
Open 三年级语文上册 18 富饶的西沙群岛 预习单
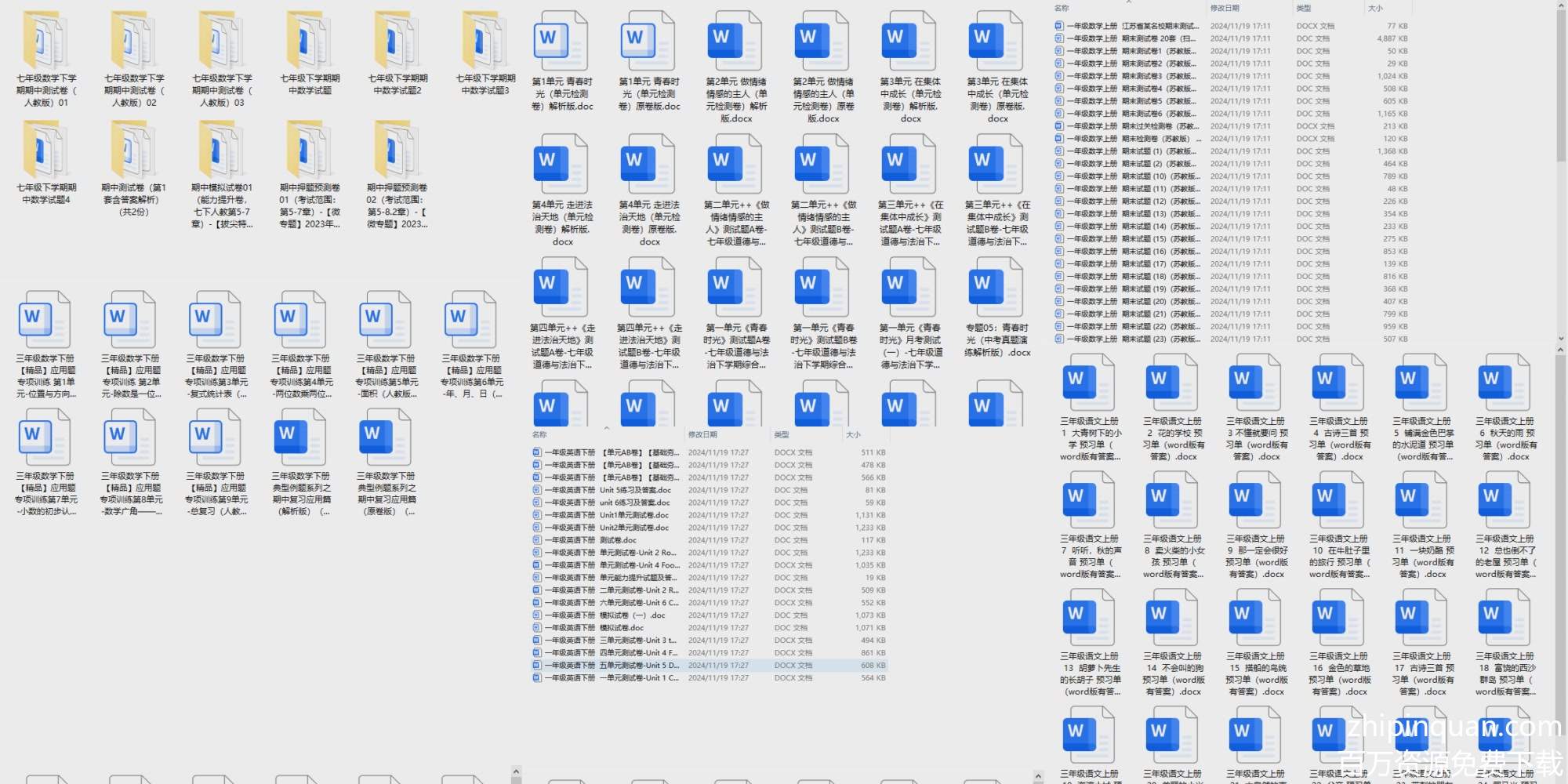[x=1504, y=617]
